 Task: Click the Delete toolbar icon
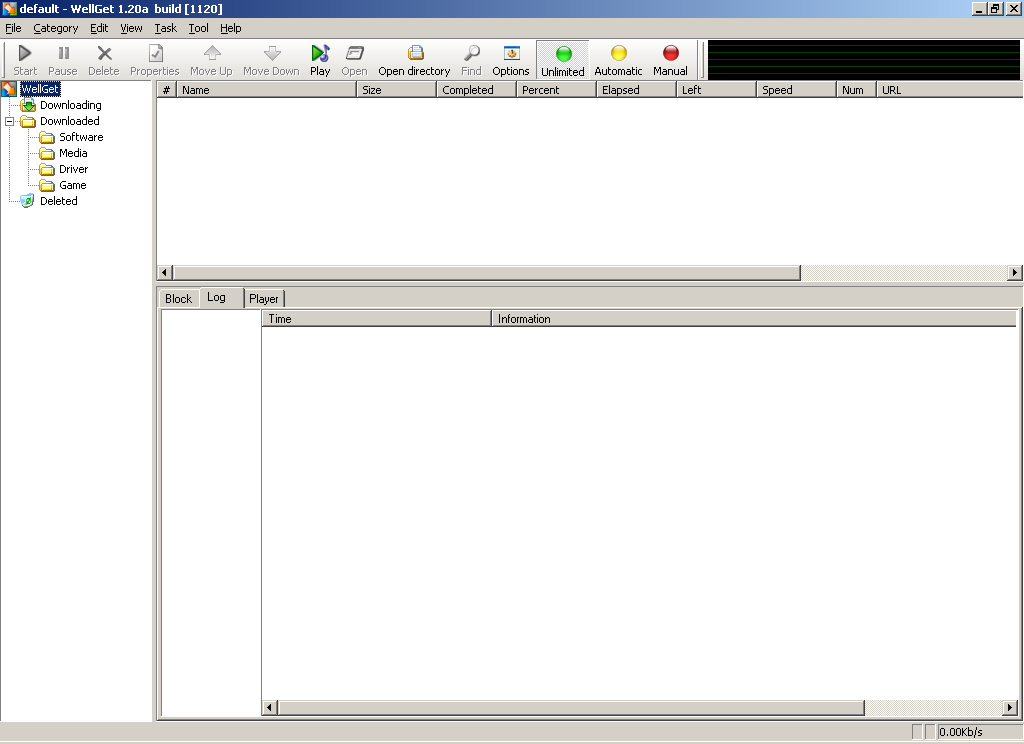pyautogui.click(x=104, y=54)
